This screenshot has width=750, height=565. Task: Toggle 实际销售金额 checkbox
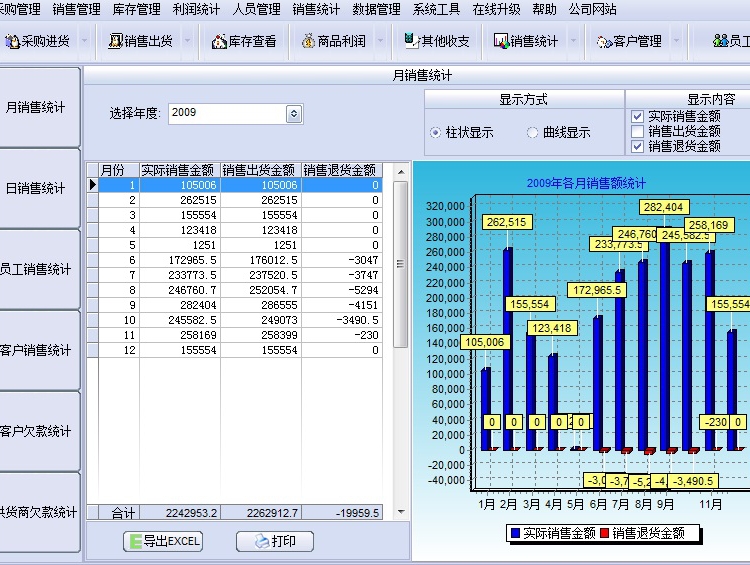637,116
